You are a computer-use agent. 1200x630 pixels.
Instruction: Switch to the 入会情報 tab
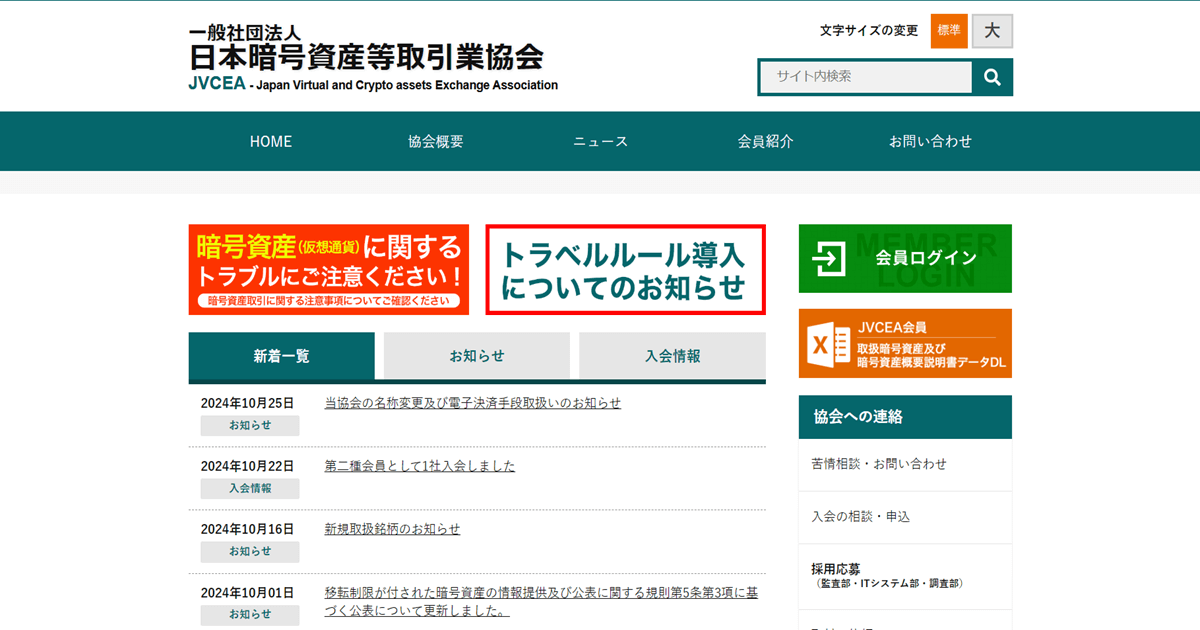pyautogui.click(x=672, y=356)
